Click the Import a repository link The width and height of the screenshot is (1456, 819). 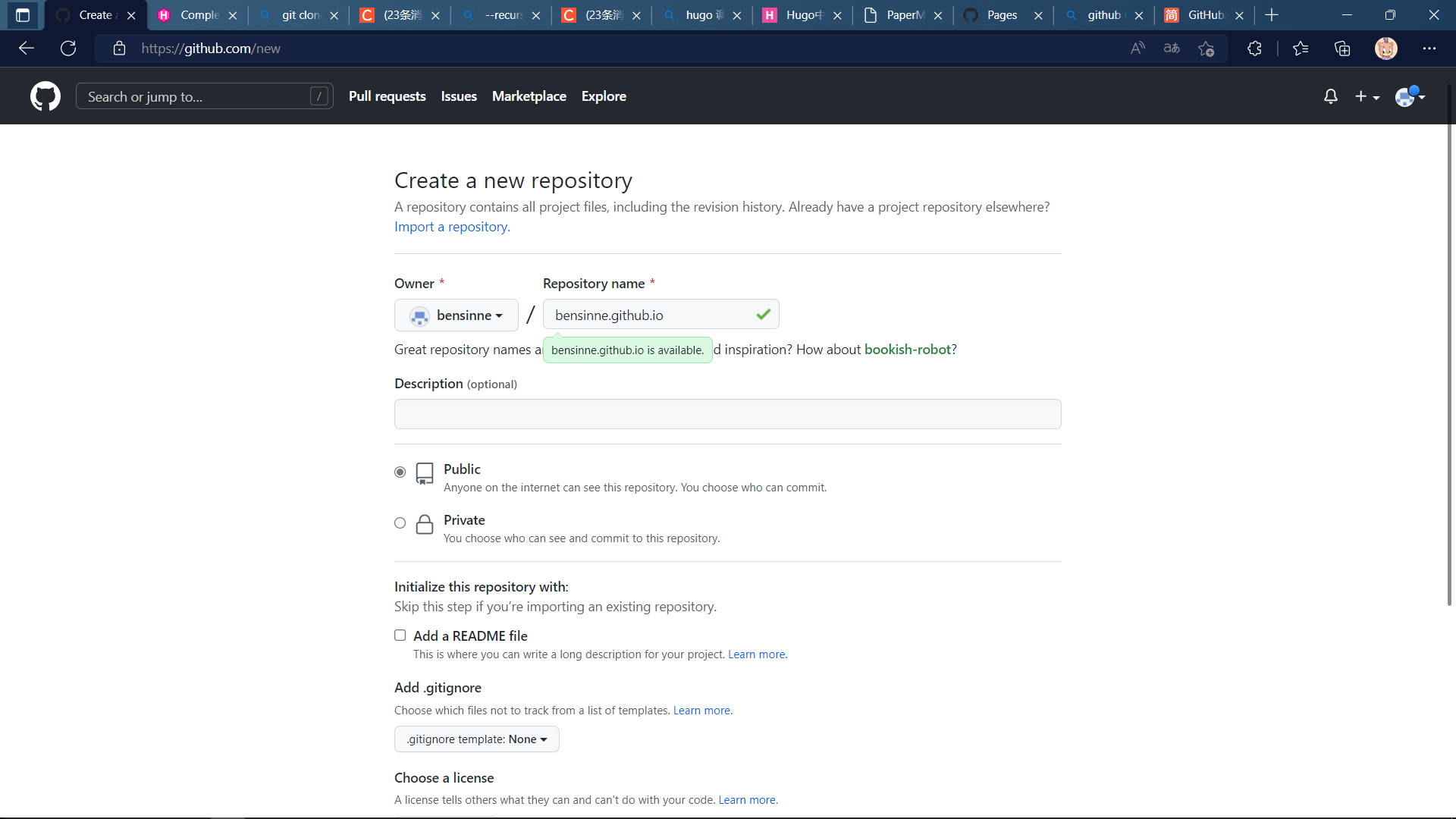(x=452, y=227)
